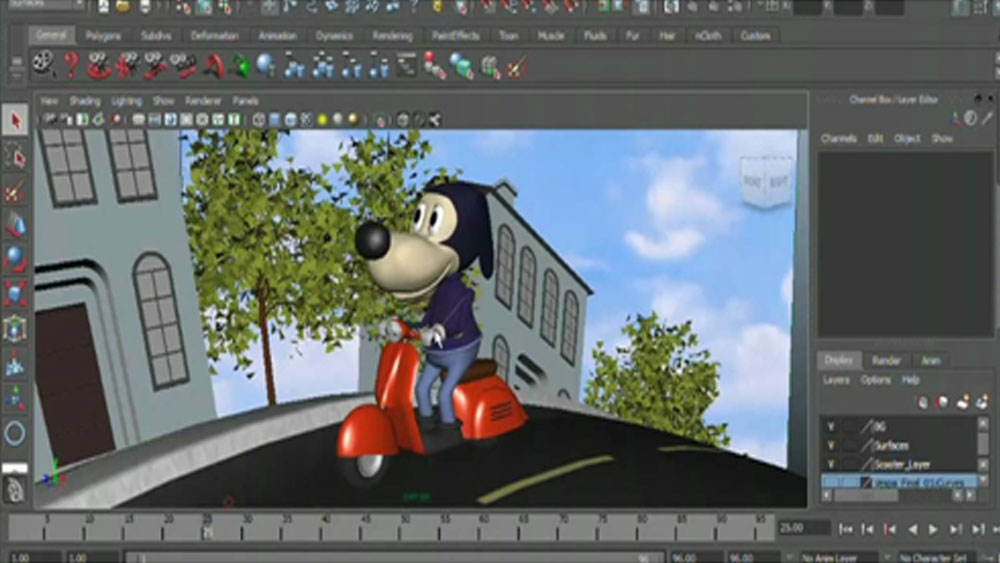Viewport: 1000px width, 563px height.
Task: Open the Render layer tab
Action: coord(886,360)
